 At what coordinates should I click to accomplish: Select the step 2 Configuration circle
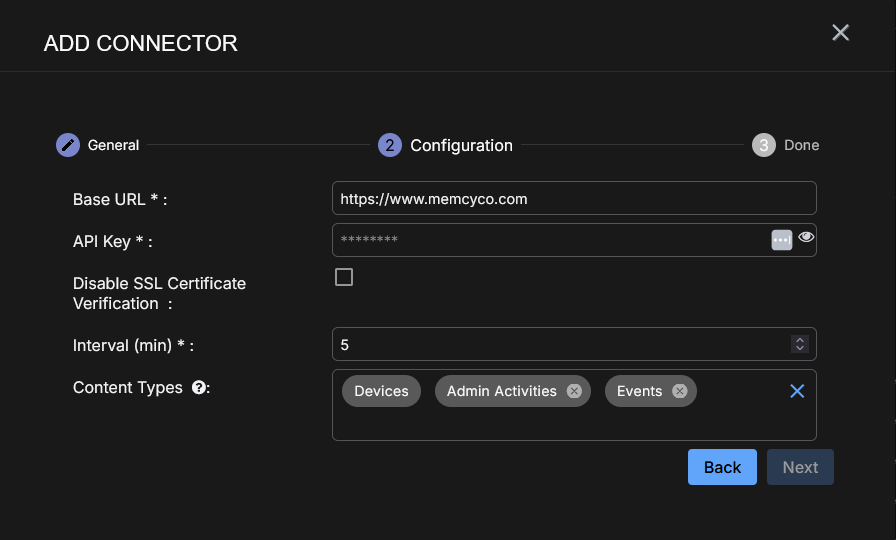tap(389, 145)
